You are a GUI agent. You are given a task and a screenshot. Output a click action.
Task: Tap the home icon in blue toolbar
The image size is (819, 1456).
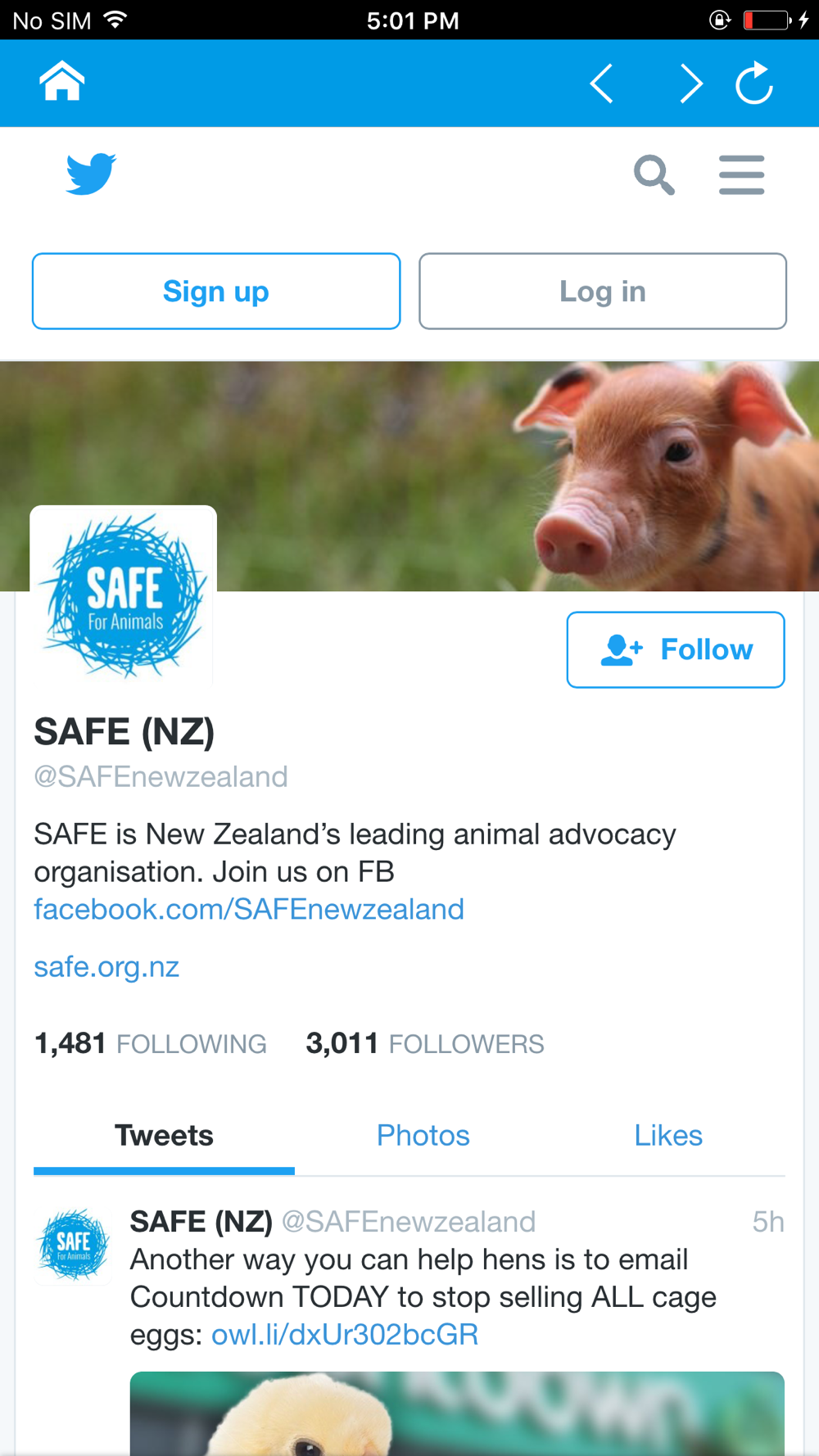[62, 81]
